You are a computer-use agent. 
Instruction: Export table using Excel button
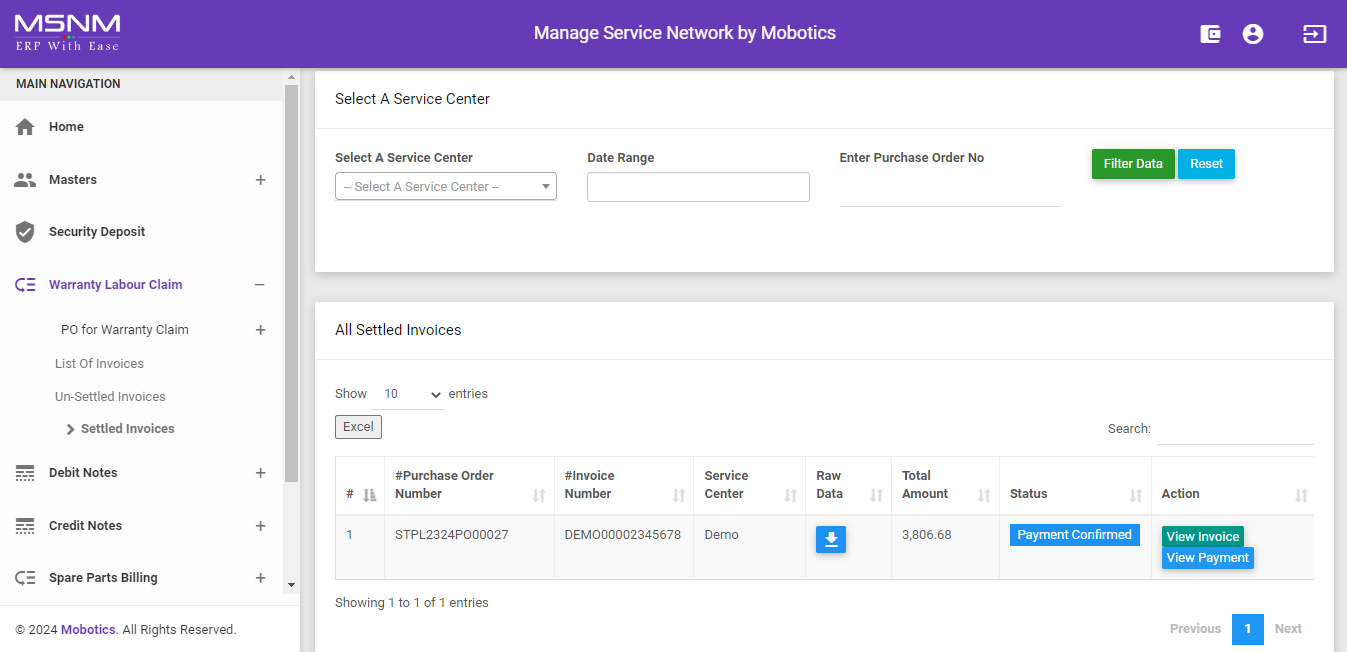(x=358, y=427)
